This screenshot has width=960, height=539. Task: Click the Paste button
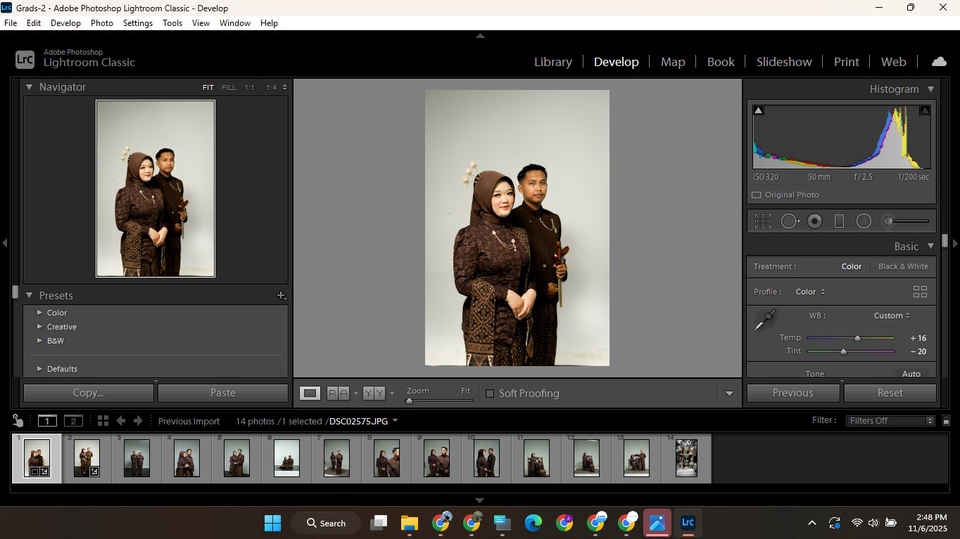pyautogui.click(x=223, y=393)
